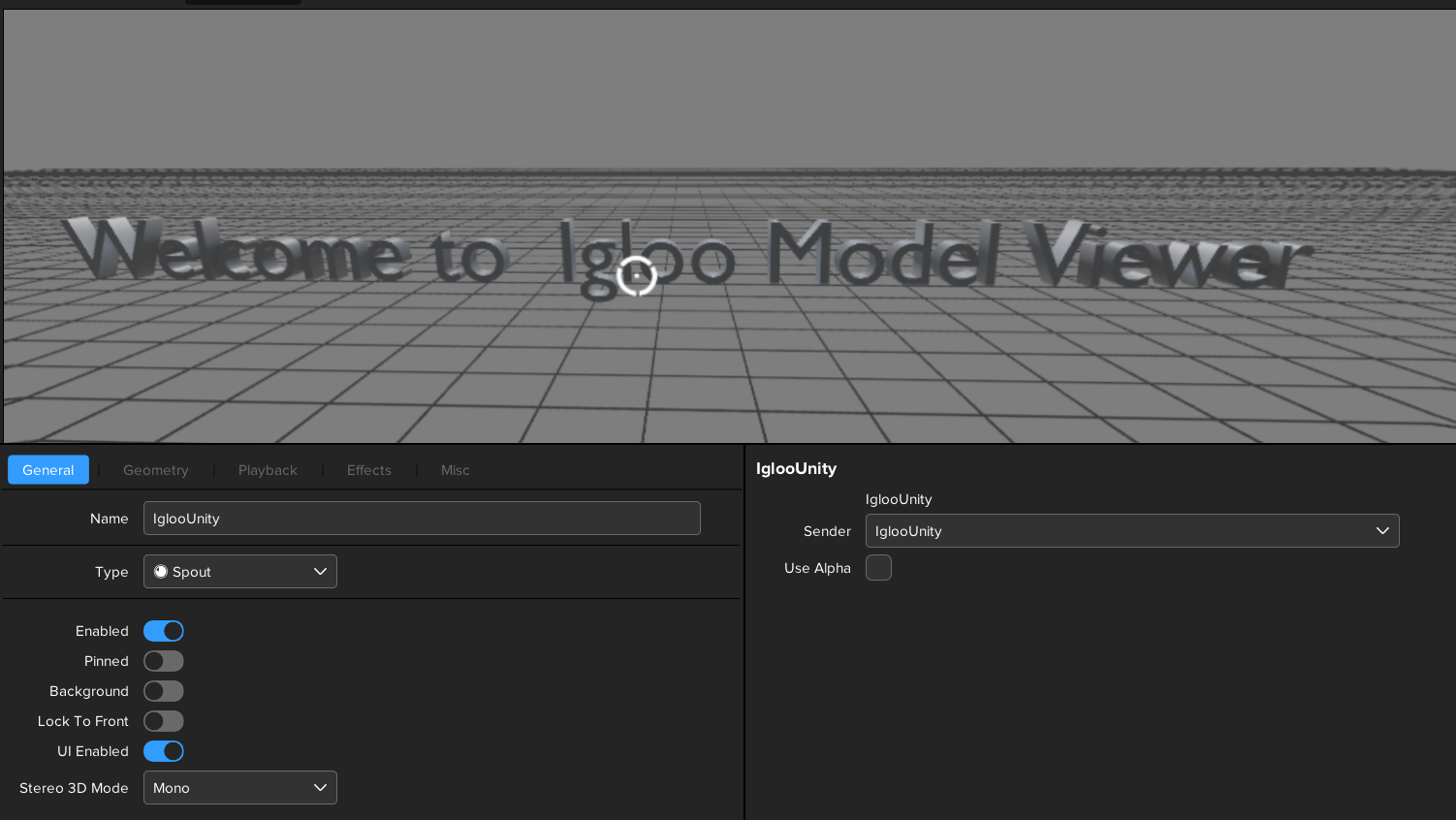The width and height of the screenshot is (1456, 820).
Task: Click the Welcome 3D text in the preview
Action: [x=233, y=252]
